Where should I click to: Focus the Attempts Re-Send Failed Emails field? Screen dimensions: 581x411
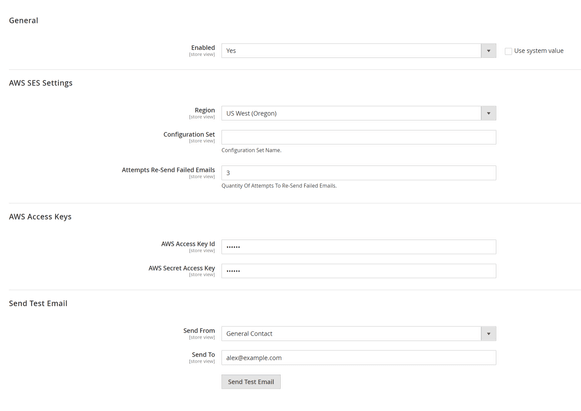(x=359, y=173)
